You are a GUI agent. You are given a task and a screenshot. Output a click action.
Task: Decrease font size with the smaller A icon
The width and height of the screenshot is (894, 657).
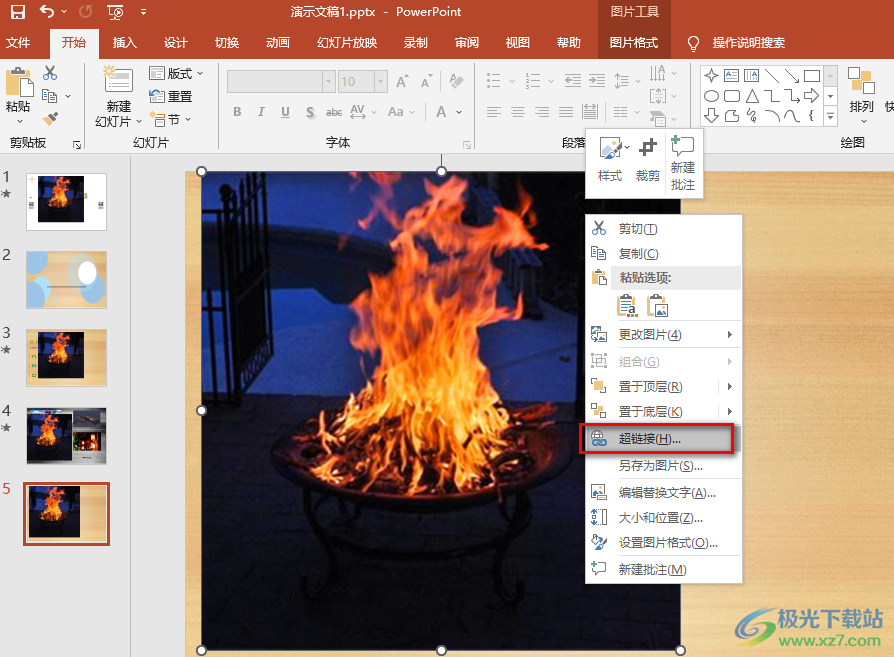click(426, 82)
